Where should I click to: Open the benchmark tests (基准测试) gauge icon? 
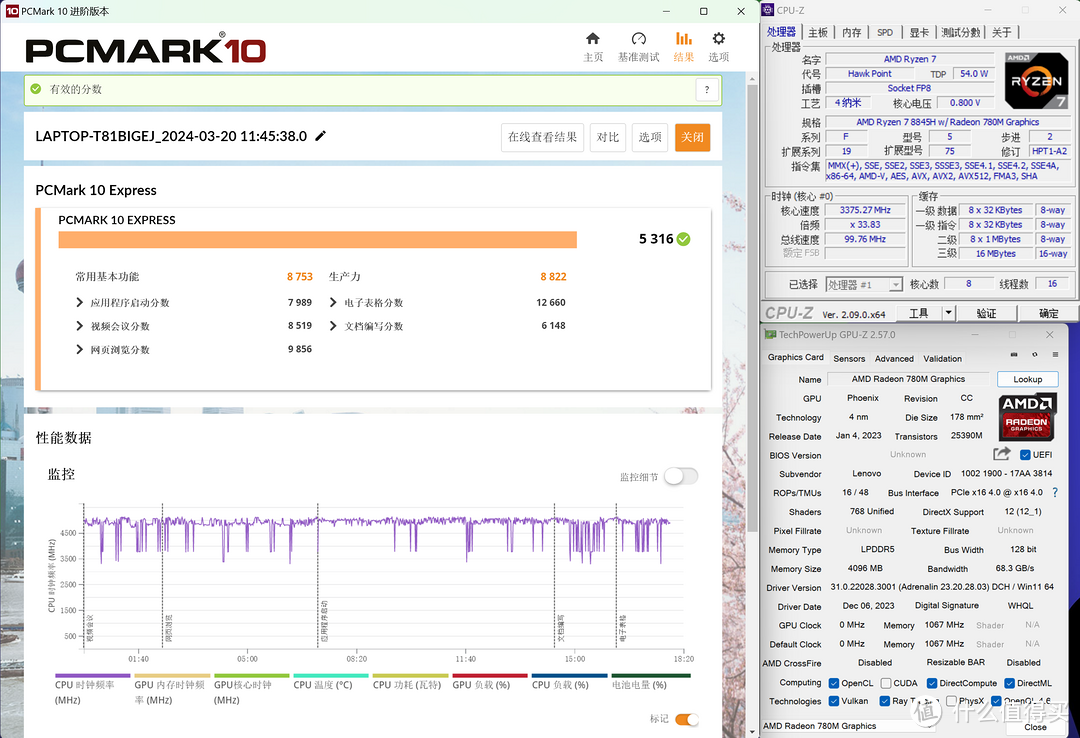[638, 39]
